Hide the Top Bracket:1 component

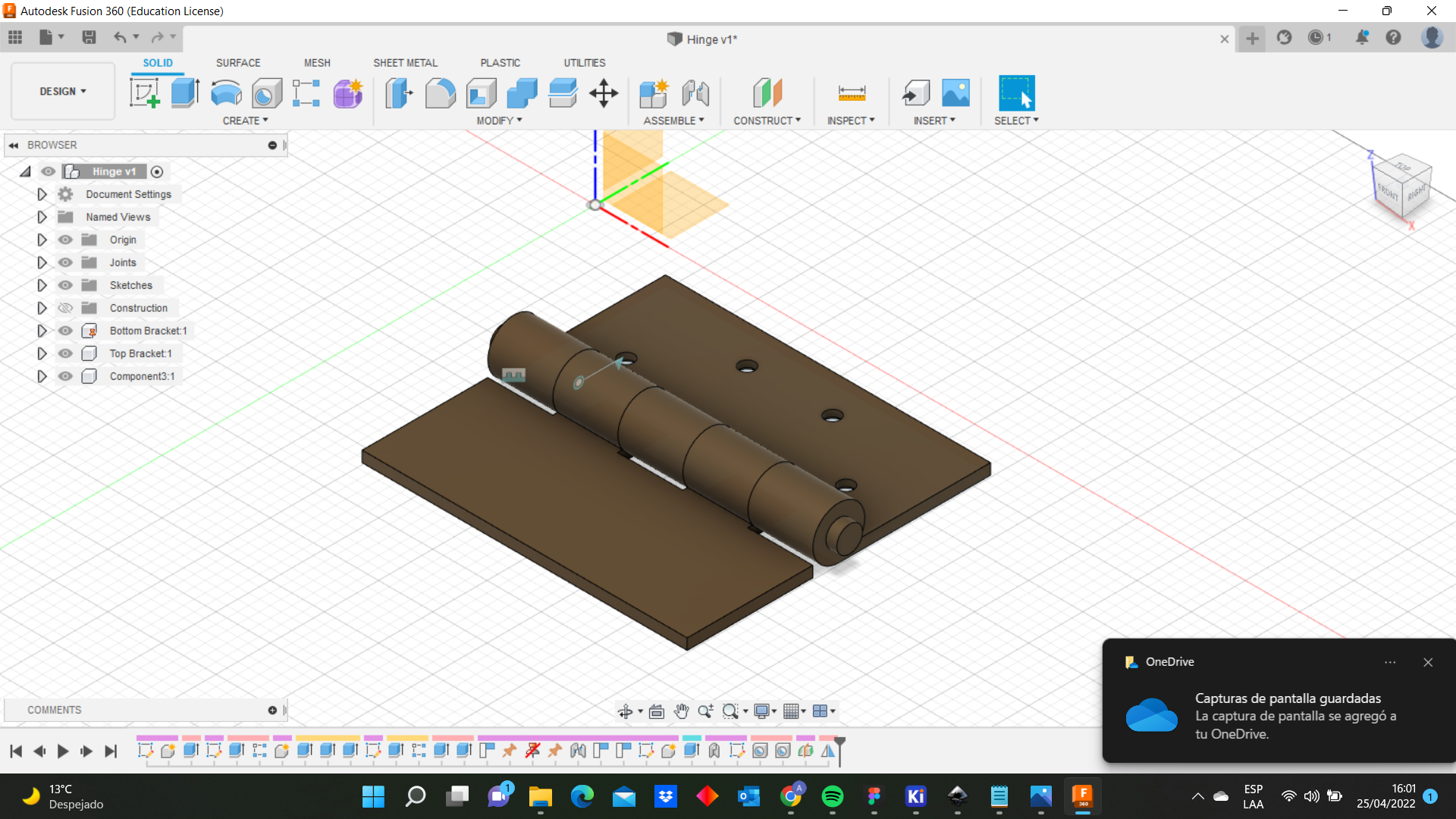point(65,353)
